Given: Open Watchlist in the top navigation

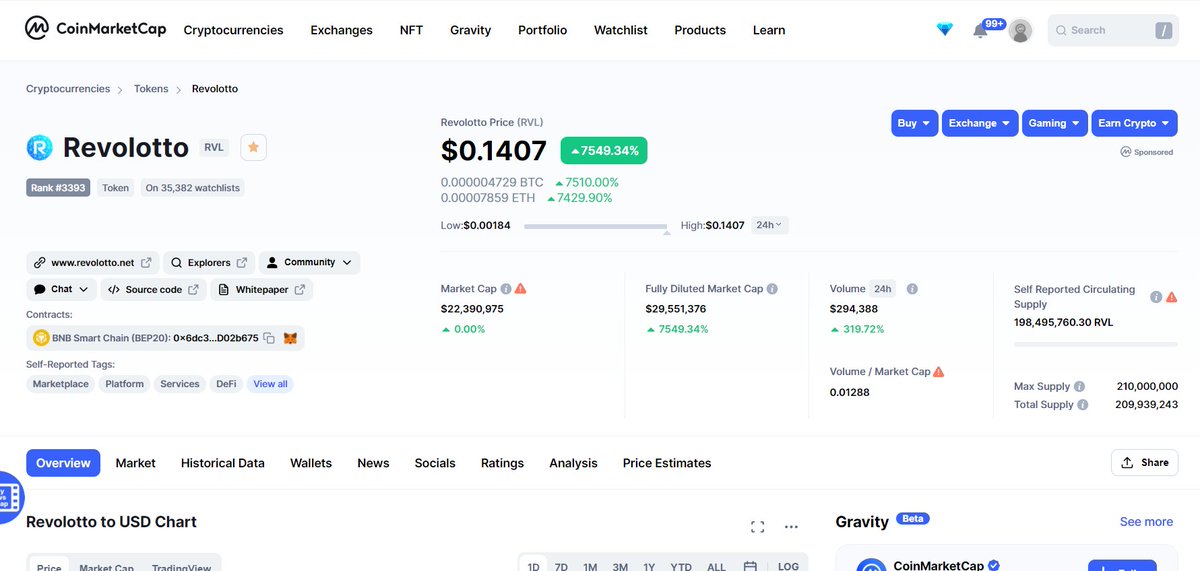Looking at the screenshot, I should (x=620, y=30).
